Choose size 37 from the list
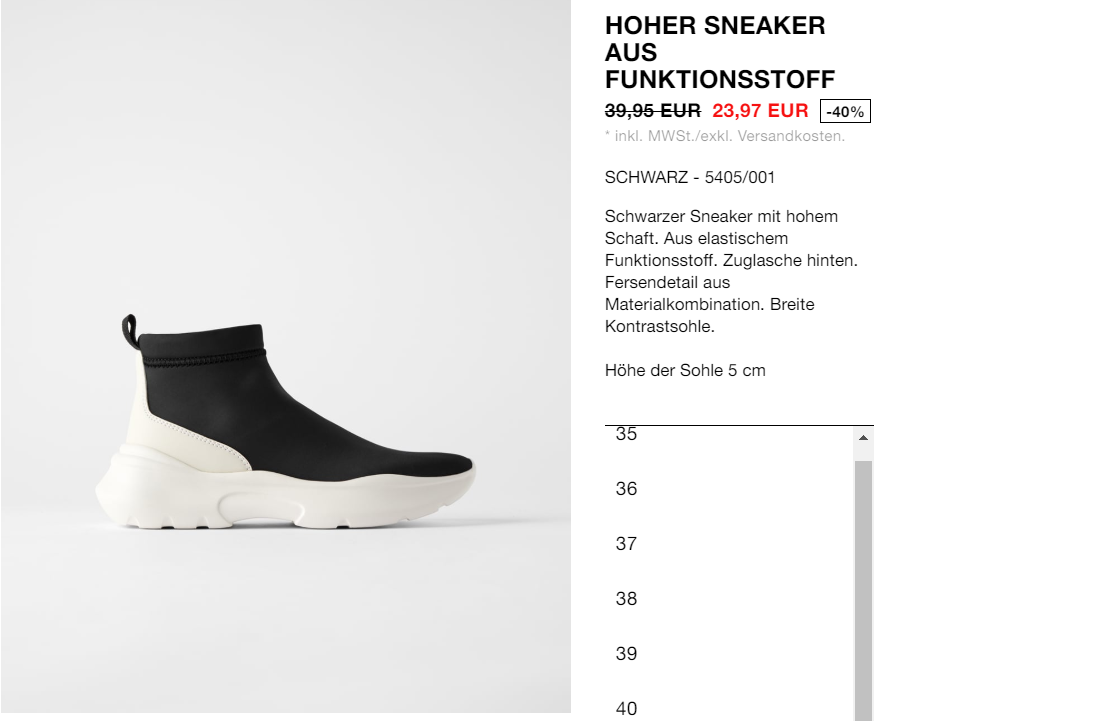This screenshot has width=1101, height=721. [729, 543]
